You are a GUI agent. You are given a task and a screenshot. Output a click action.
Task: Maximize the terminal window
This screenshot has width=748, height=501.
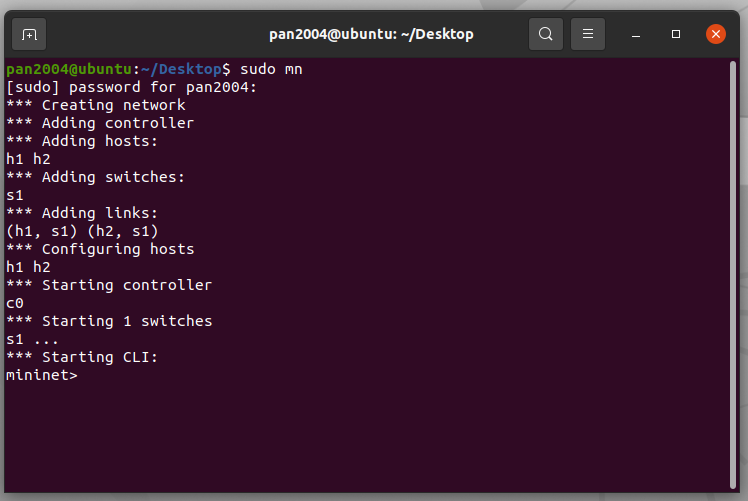(675, 34)
